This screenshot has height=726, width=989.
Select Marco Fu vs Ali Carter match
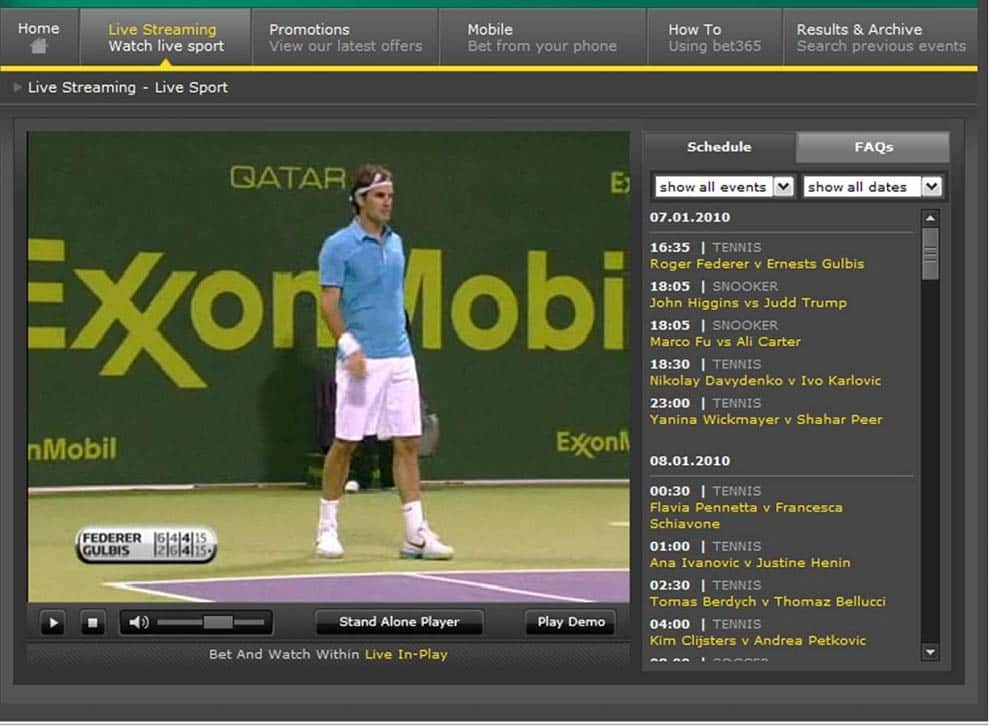(x=725, y=342)
